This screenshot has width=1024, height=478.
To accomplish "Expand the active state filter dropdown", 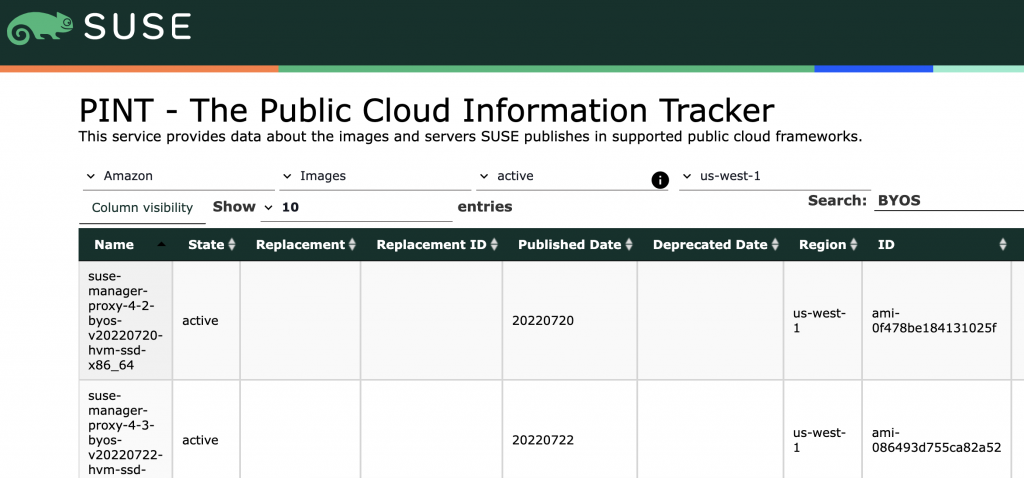I will click(x=560, y=176).
